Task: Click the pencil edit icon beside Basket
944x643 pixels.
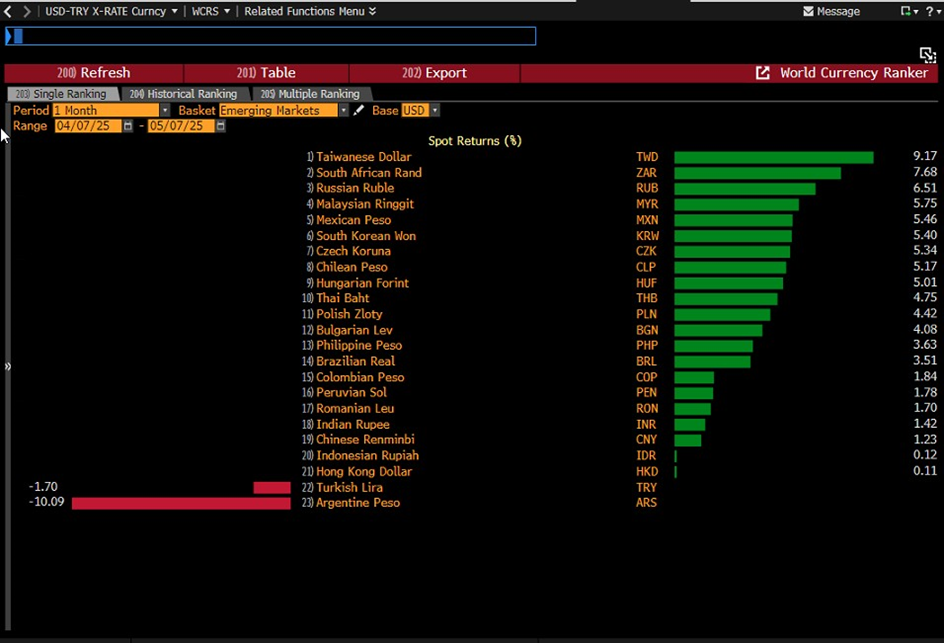Action: tap(359, 110)
